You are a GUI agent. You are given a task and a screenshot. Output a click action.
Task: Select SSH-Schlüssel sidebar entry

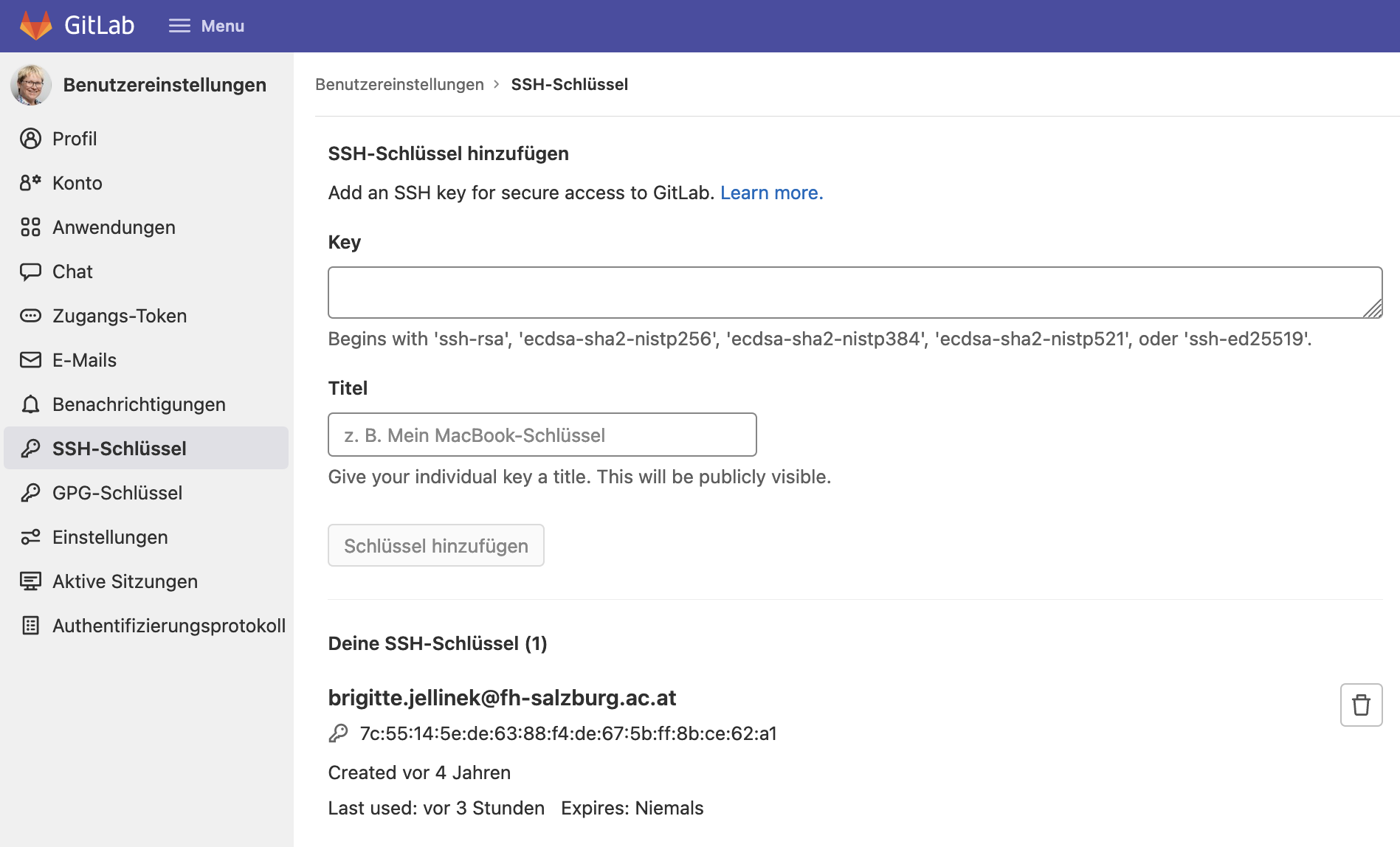coord(146,448)
